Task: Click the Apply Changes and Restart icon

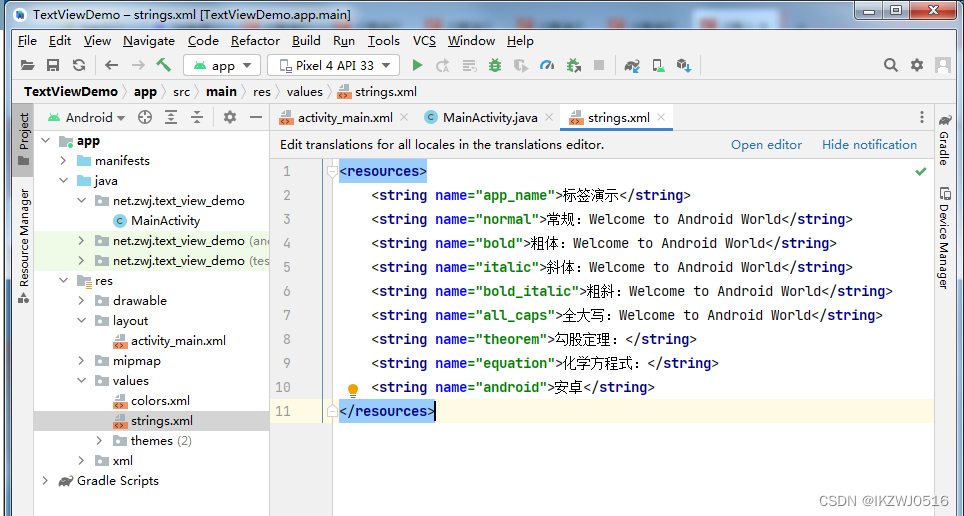Action: [x=443, y=65]
